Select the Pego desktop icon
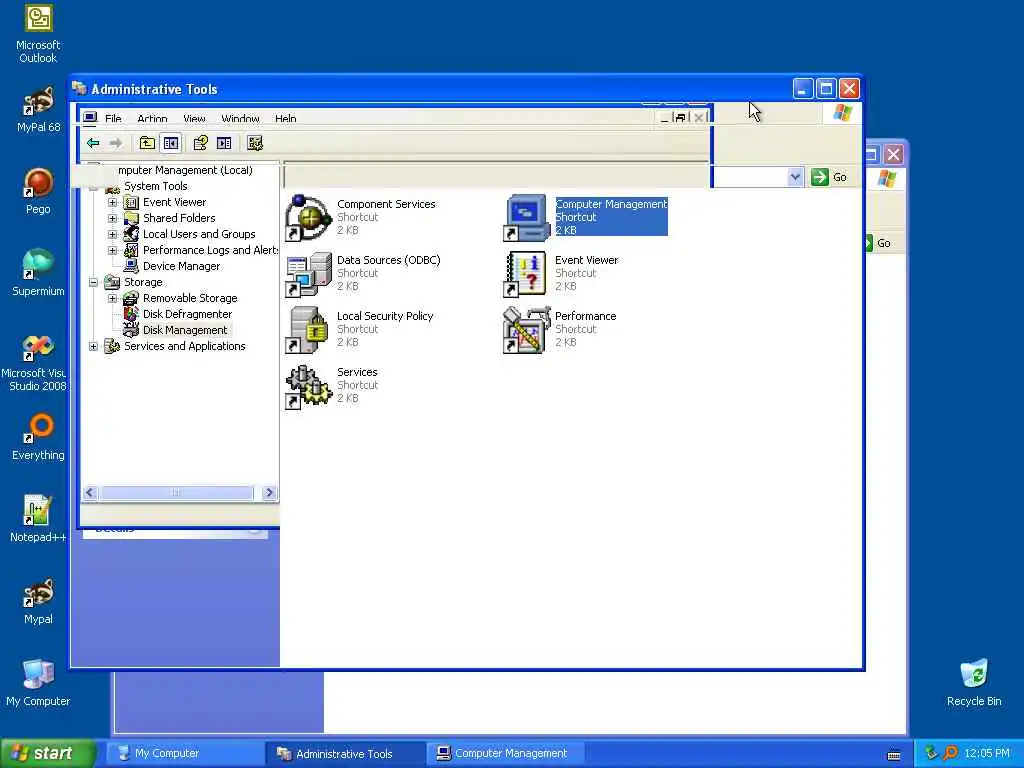The width and height of the screenshot is (1024, 768). click(38, 191)
